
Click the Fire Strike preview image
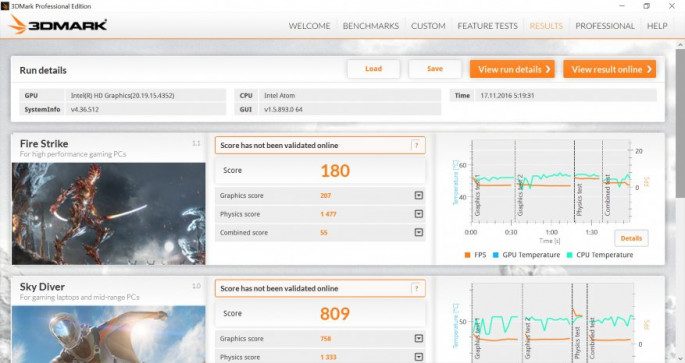point(108,214)
